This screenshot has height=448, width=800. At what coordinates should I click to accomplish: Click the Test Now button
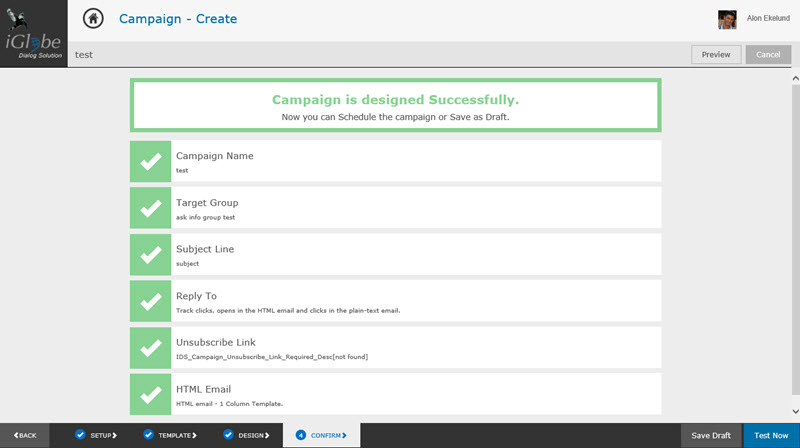tap(771, 436)
